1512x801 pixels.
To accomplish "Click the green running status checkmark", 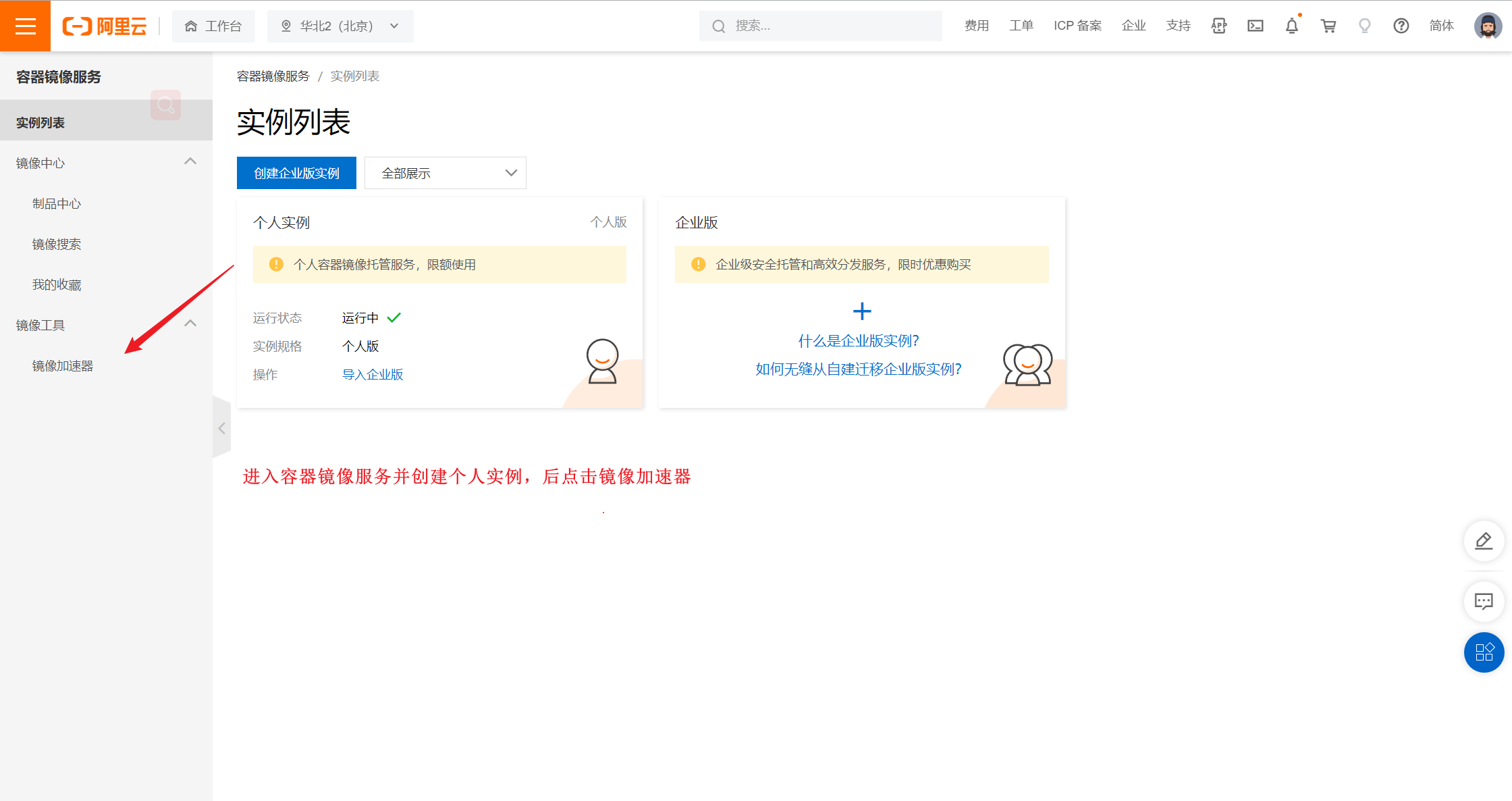I will point(394,317).
